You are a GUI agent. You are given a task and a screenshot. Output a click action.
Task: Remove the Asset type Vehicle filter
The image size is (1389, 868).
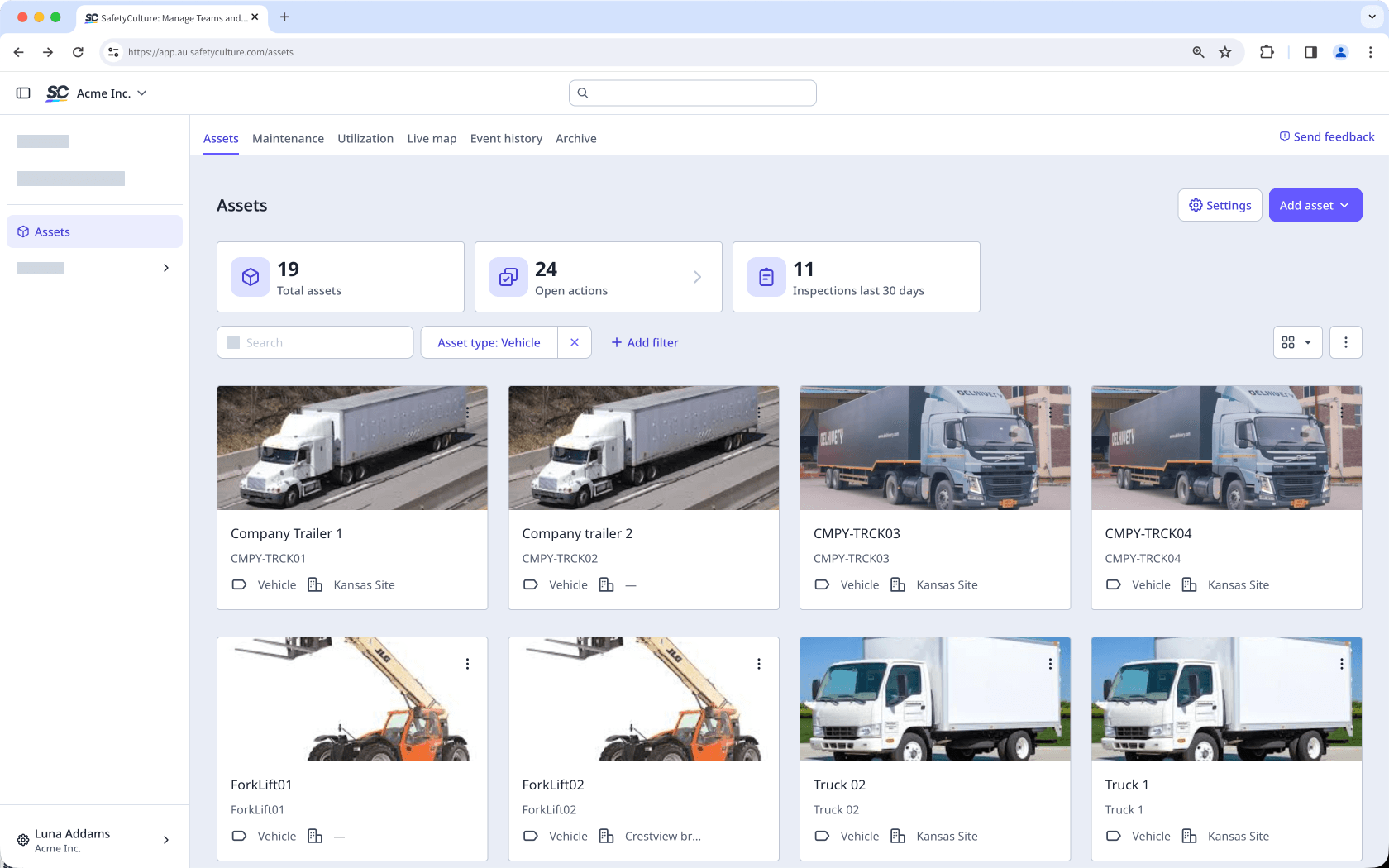click(x=575, y=342)
